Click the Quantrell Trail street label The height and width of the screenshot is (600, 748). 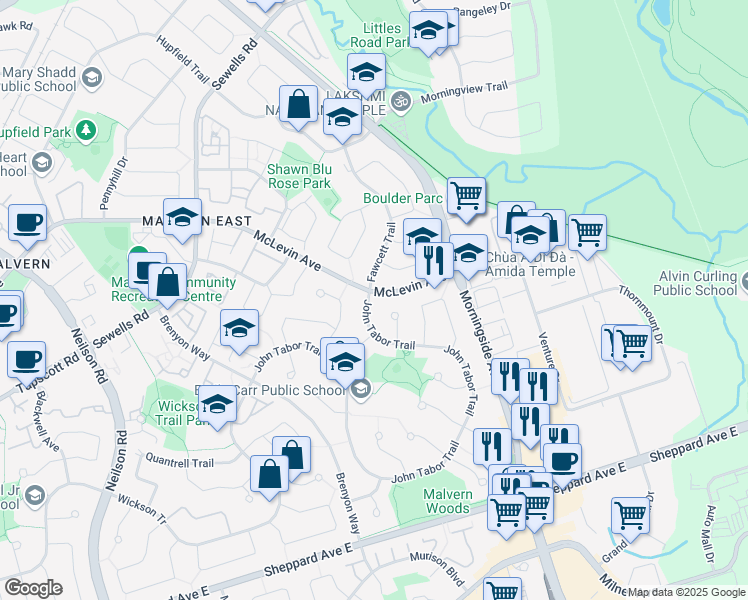179,461
